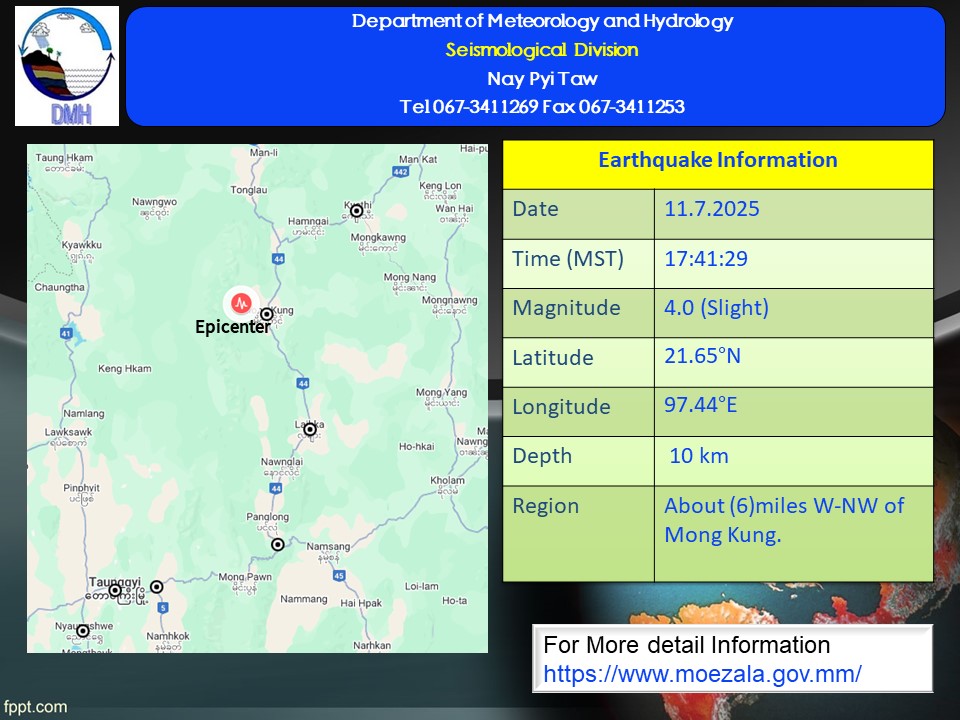
Task: Select the longitude value 97.44°E
Action: pyautogui.click(x=700, y=405)
